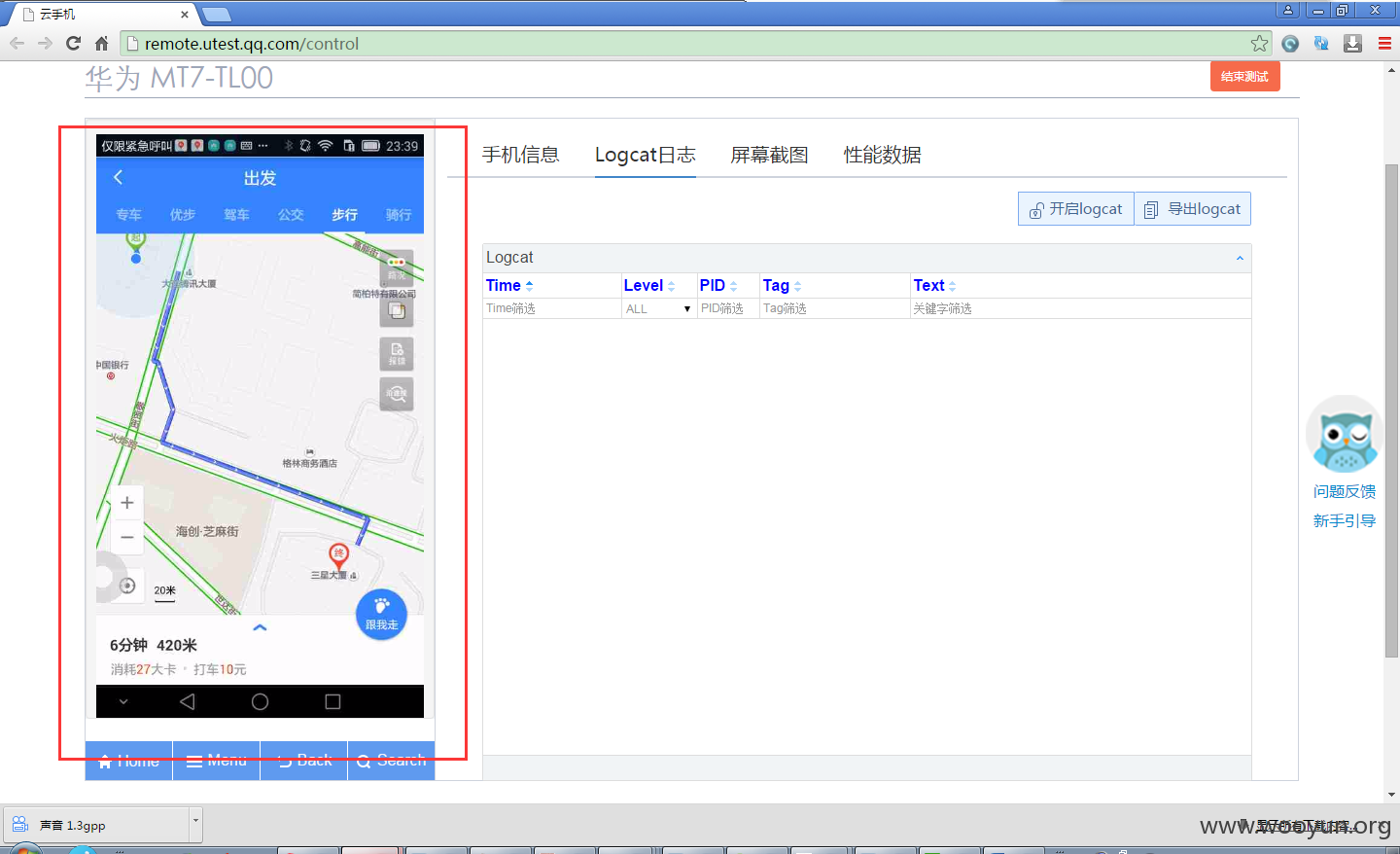Tap the locate-me target icon on map

tap(127, 586)
